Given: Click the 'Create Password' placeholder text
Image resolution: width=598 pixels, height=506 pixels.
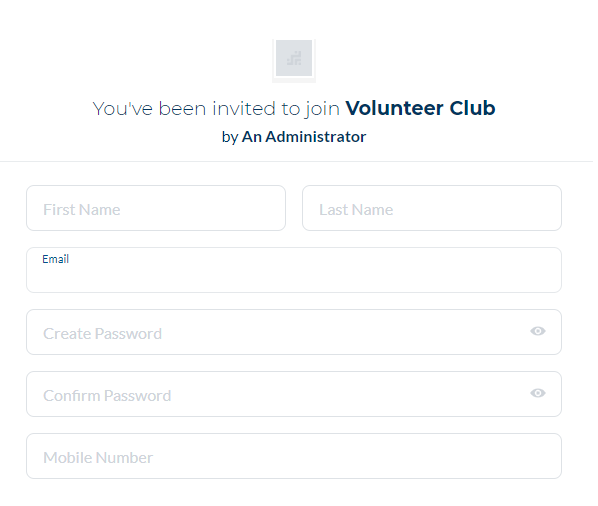Looking at the screenshot, I should 103,336.
